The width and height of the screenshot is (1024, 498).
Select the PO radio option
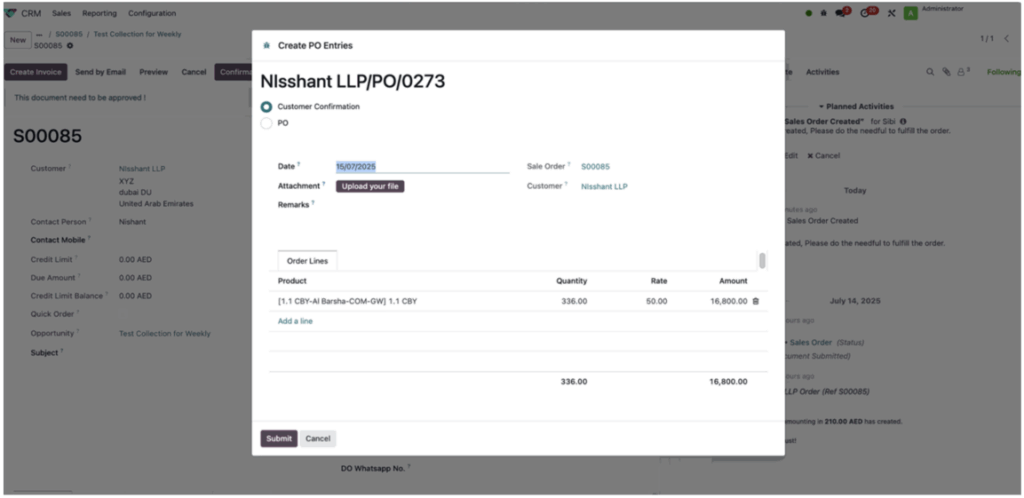(266, 123)
